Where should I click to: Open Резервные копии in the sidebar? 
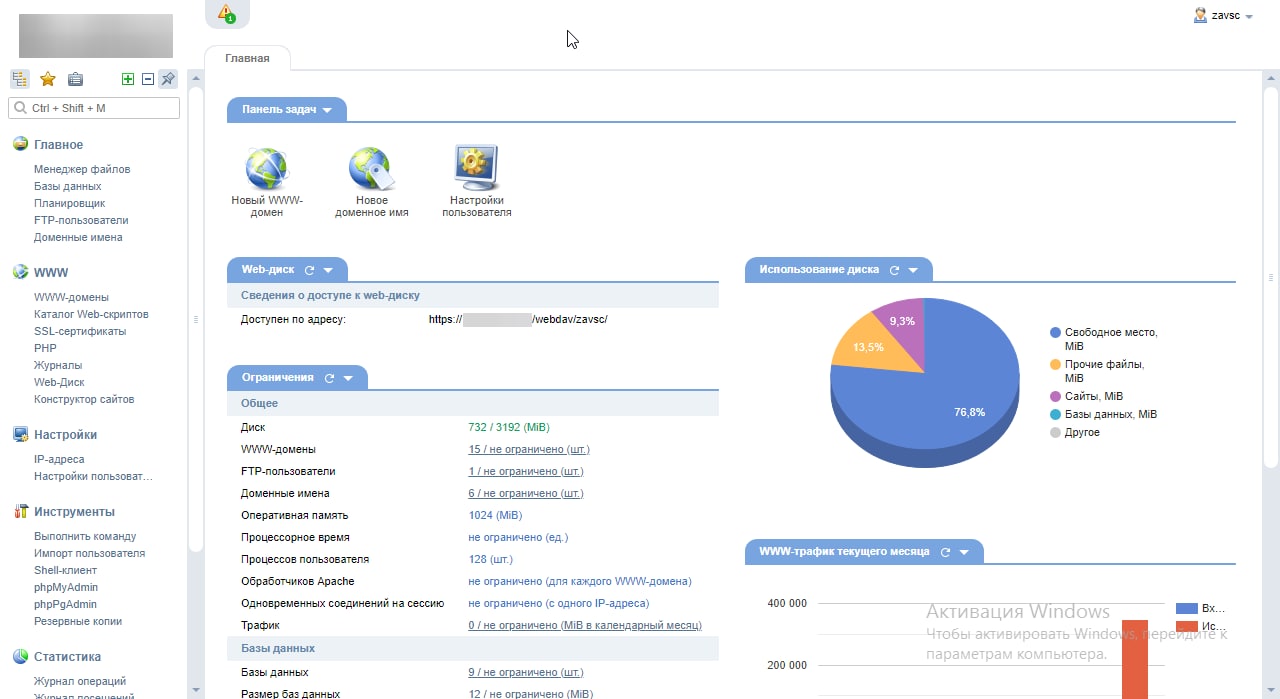[x=78, y=622]
